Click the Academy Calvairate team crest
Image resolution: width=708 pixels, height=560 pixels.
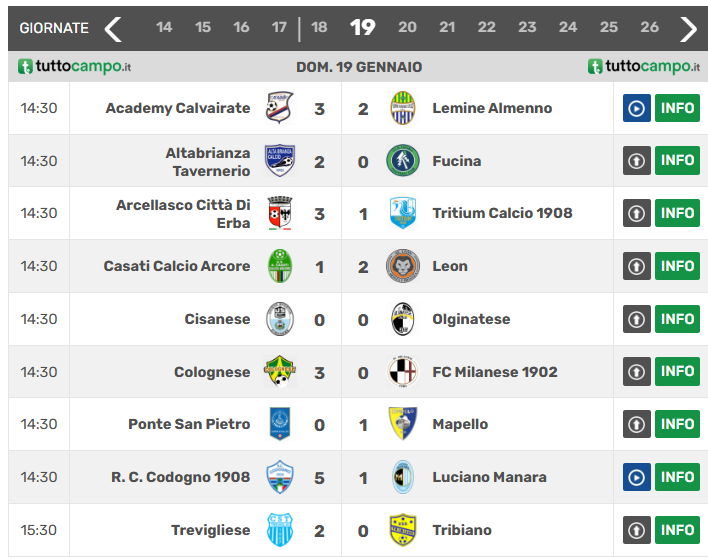click(x=280, y=108)
